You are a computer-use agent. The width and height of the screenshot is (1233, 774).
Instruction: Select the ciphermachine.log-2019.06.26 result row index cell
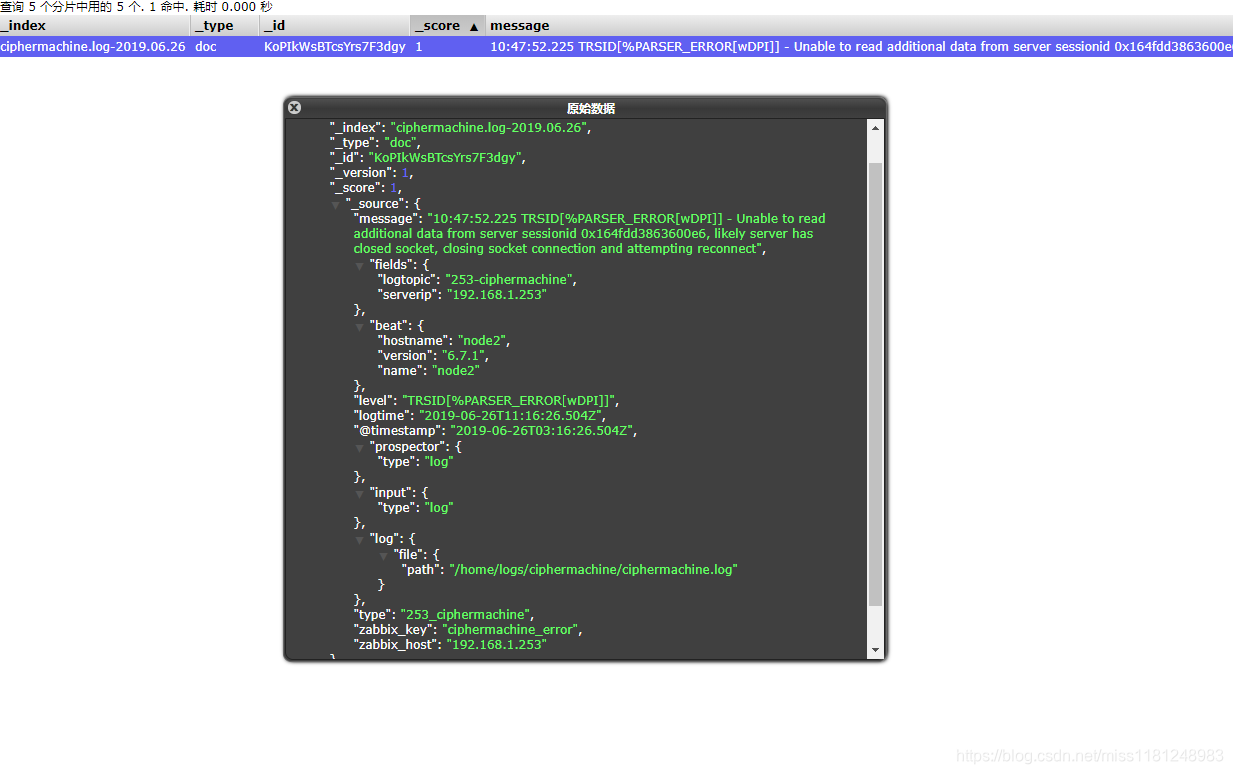click(x=93, y=46)
